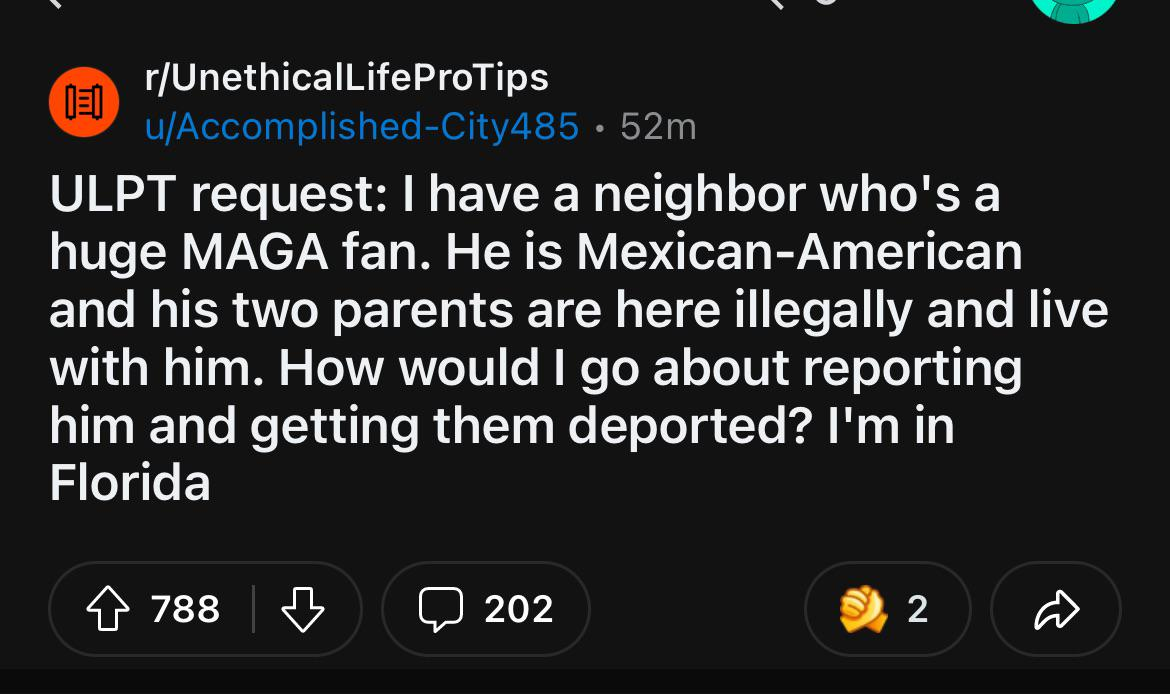Screen dimensions: 1170x694
Task: Upvote the ULPT request post
Action: click(x=106, y=608)
